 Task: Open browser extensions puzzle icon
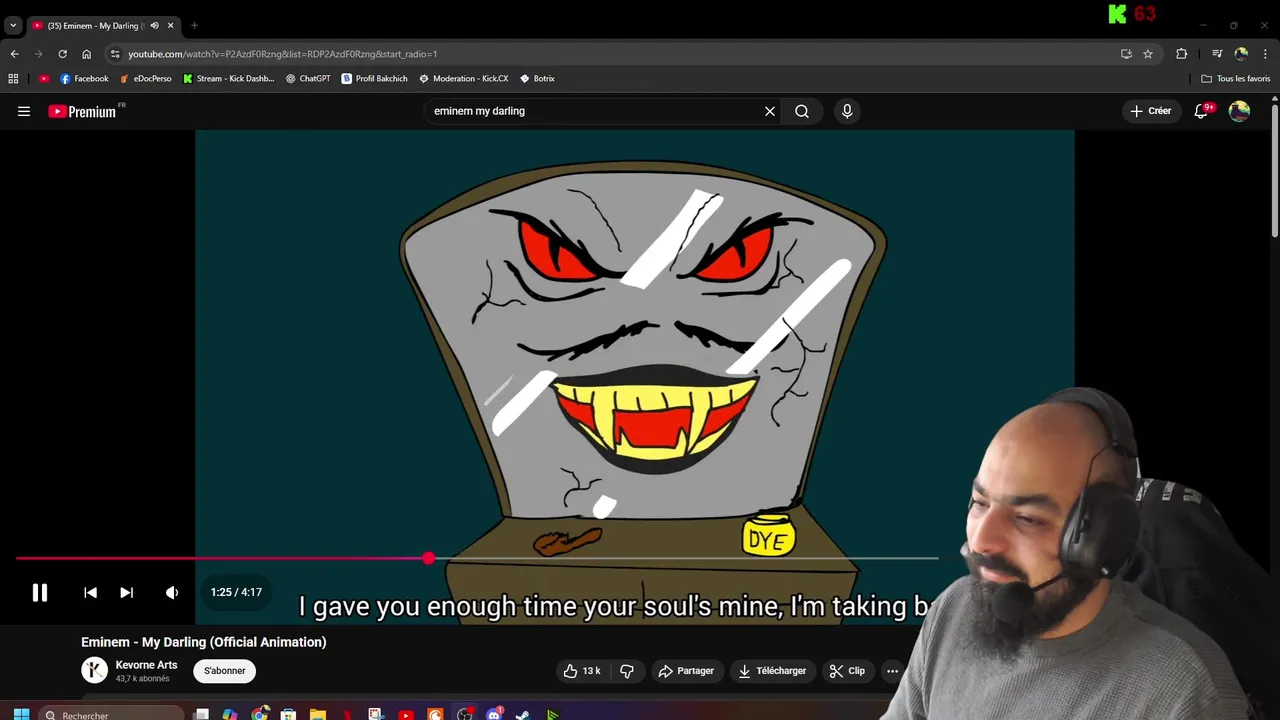tap(1182, 54)
